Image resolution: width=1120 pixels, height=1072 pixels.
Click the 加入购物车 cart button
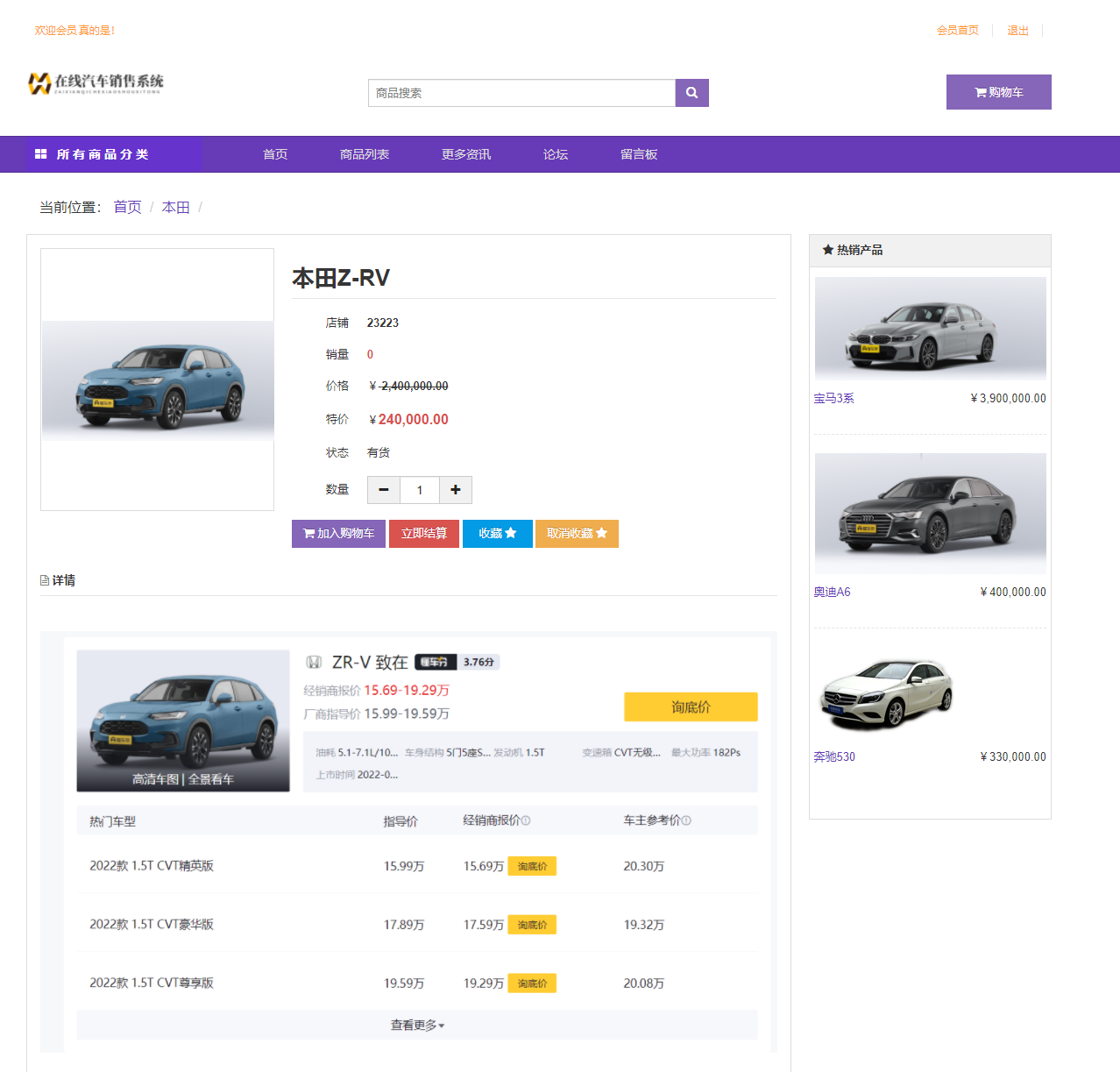pyautogui.click(x=338, y=534)
